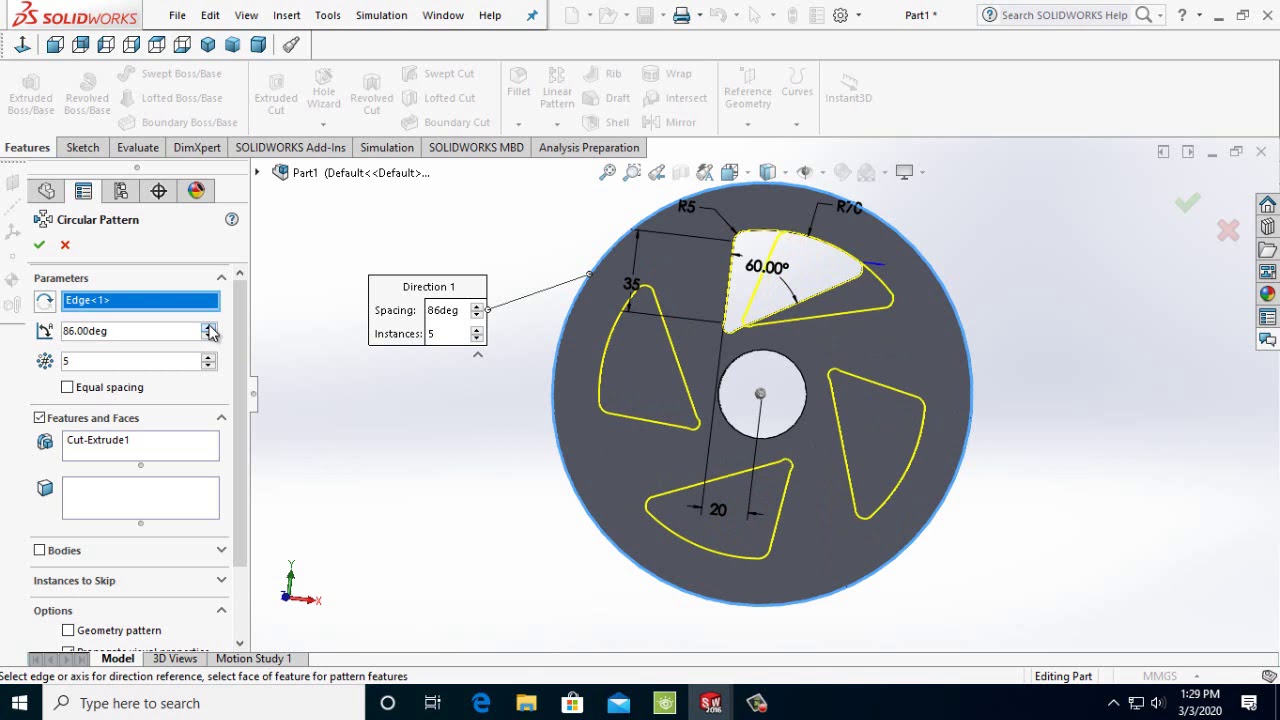Open File Explorer from the taskbar
The image size is (1280, 720).
click(527, 703)
